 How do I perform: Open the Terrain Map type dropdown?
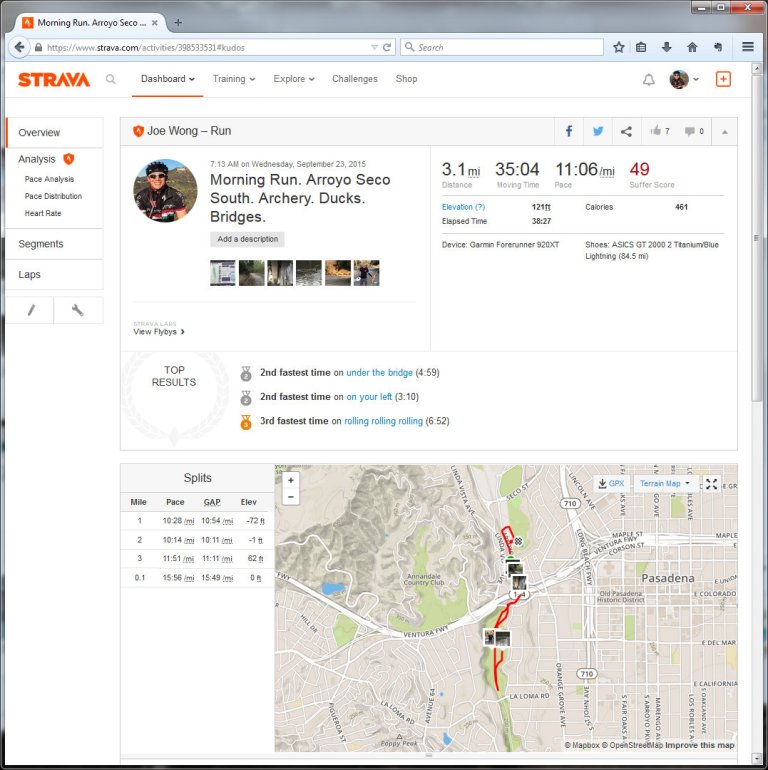coord(664,484)
